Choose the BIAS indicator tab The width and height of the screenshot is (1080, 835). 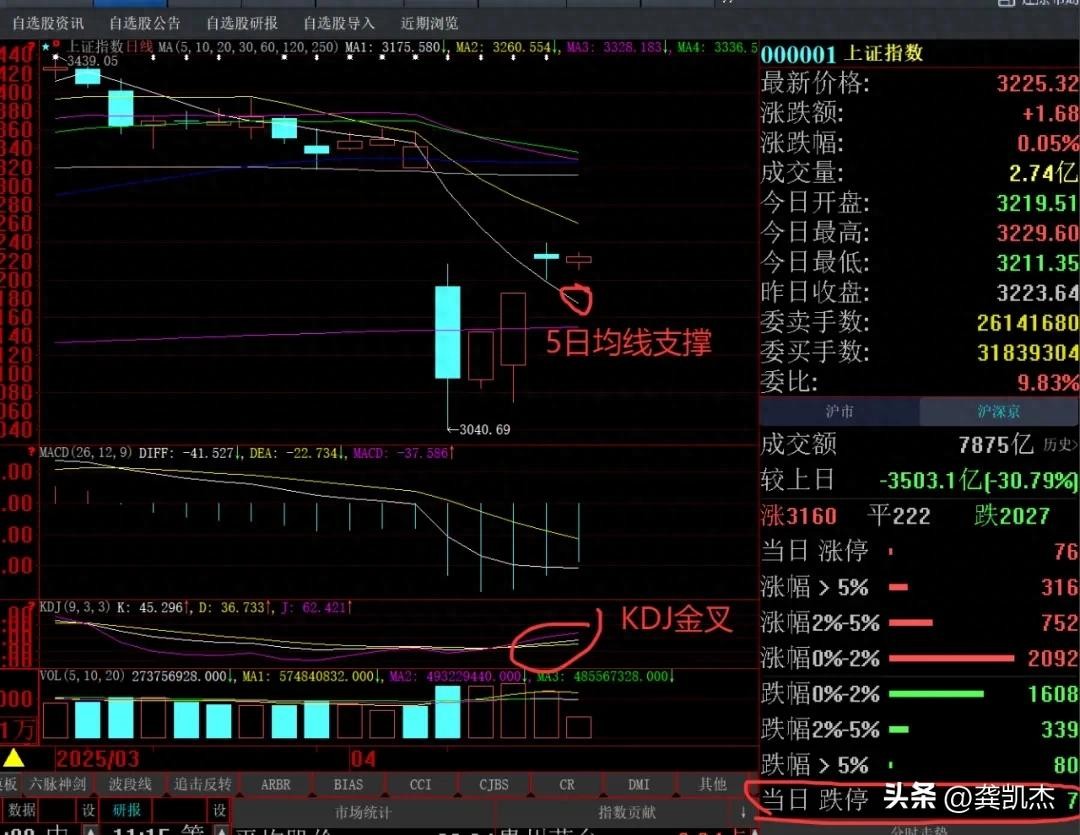(x=348, y=784)
